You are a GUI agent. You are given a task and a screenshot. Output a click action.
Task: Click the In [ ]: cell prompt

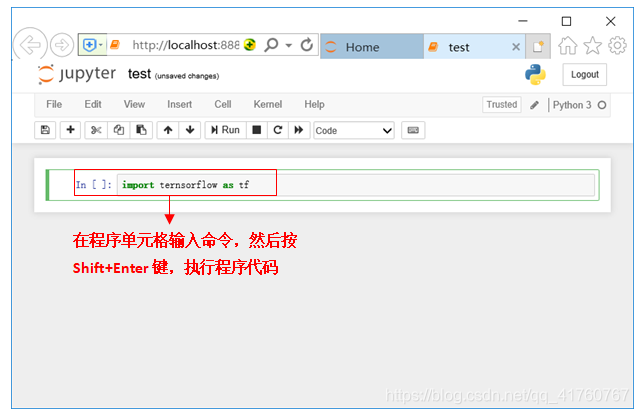[x=93, y=185]
